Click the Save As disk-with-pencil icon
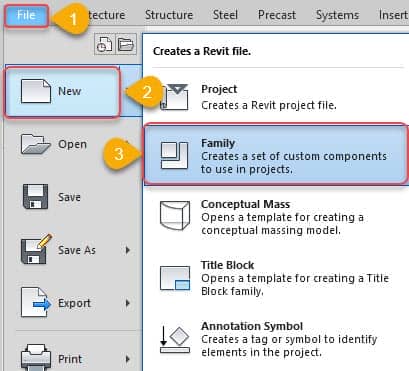This screenshot has width=409, height=371. (x=36, y=249)
